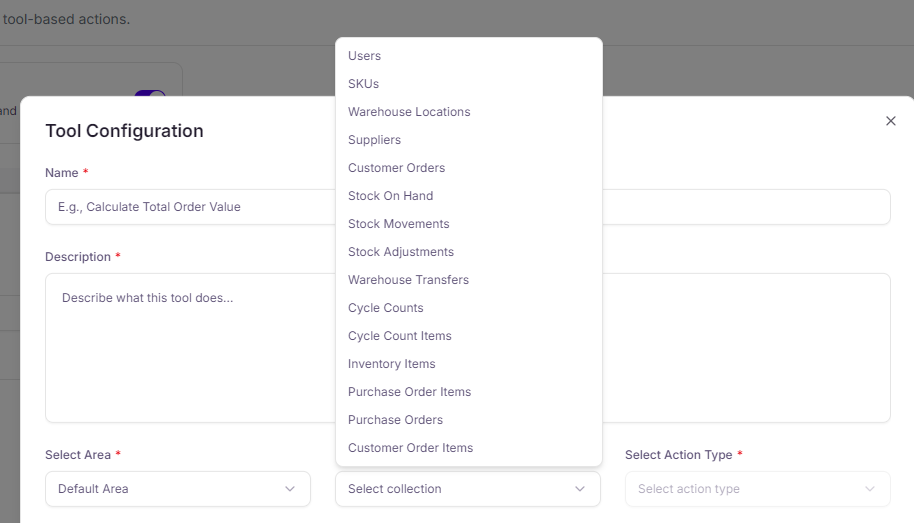Select Warehouse Locations option

tap(409, 112)
